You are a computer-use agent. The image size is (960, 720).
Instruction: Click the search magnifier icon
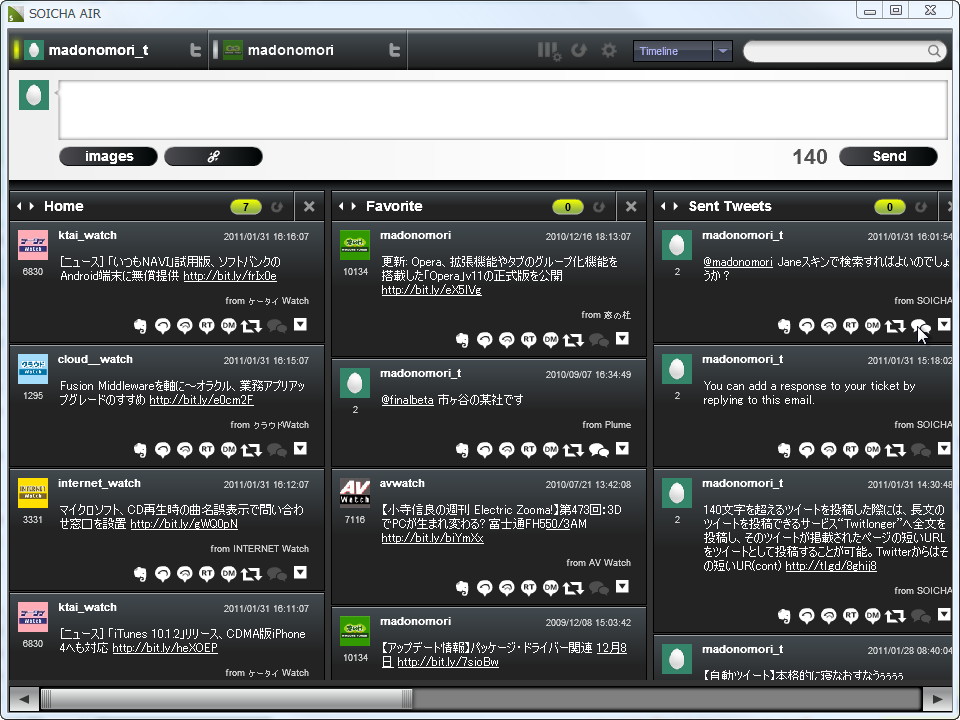pyautogui.click(x=934, y=51)
